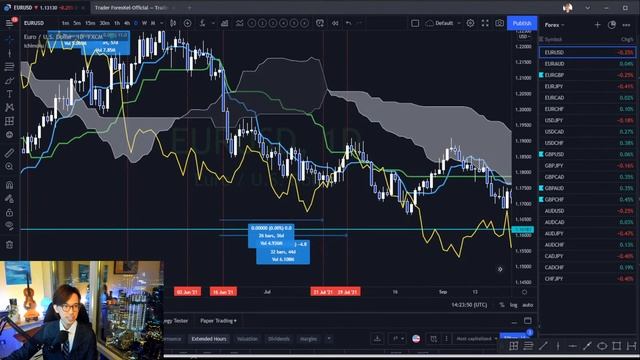Open prediction and measurement tools
This screenshot has width=640, height=360.
[9, 121]
